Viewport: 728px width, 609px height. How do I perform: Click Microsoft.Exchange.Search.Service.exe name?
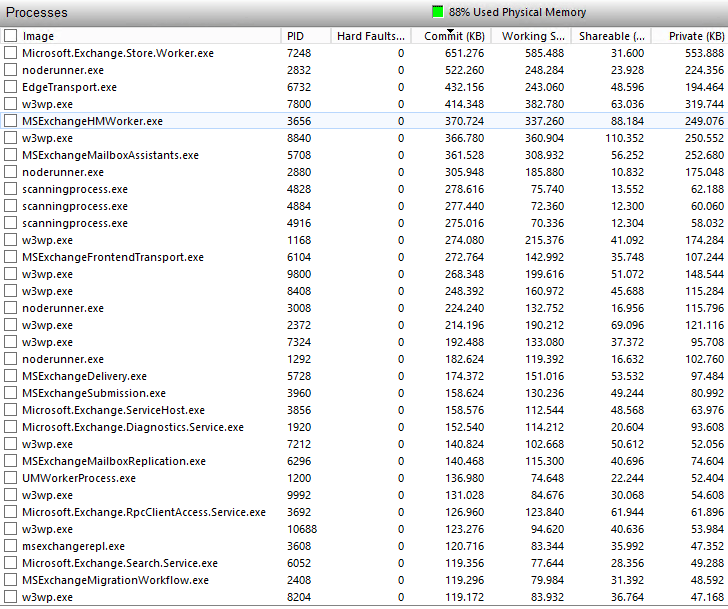pyautogui.click(x=120, y=563)
